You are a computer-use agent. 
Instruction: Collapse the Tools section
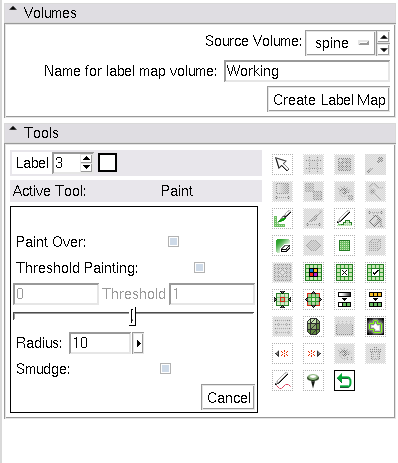[13, 129]
